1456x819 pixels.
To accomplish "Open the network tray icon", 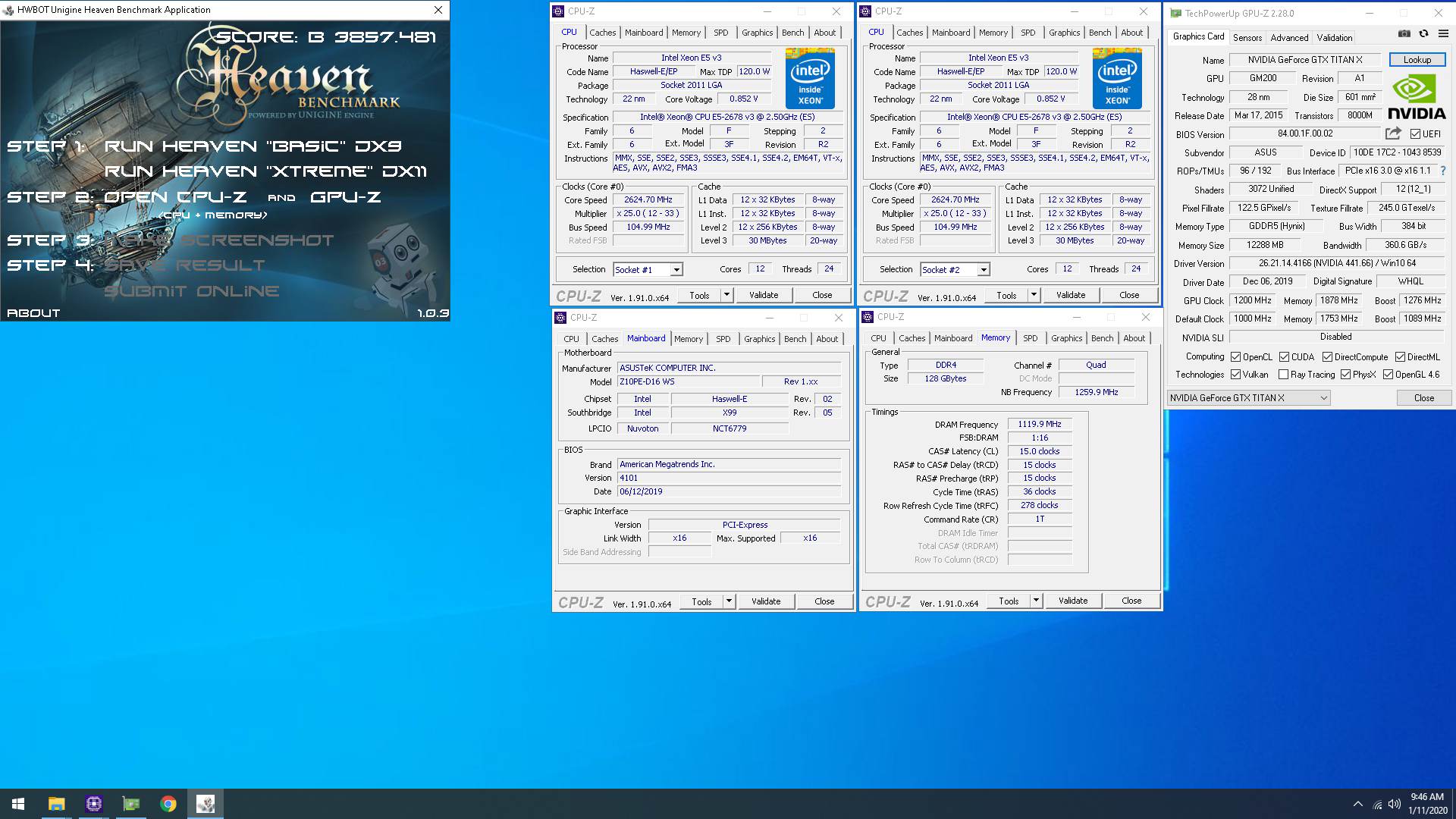I will click(1376, 805).
